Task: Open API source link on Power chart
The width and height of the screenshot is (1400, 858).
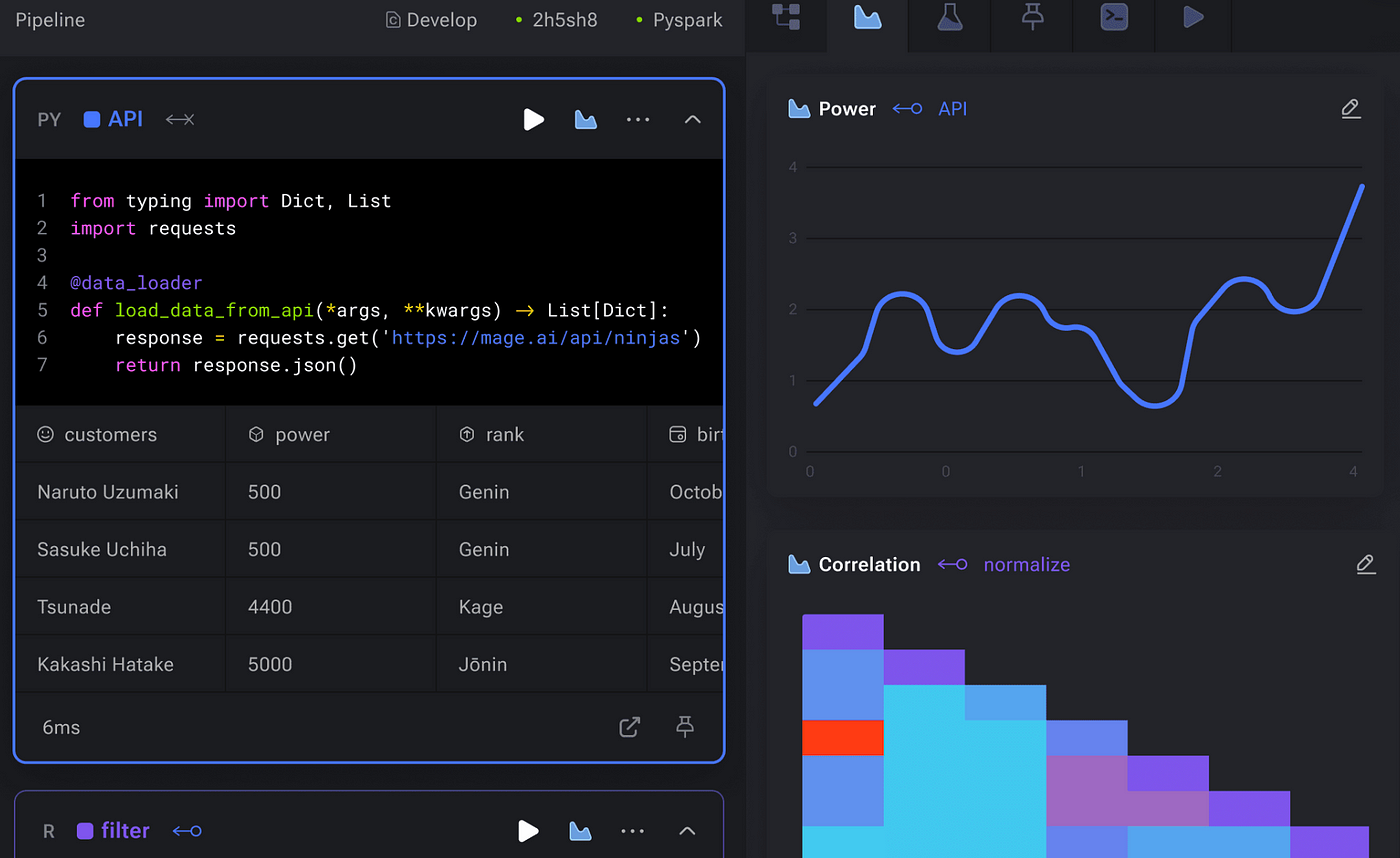Action: point(952,109)
